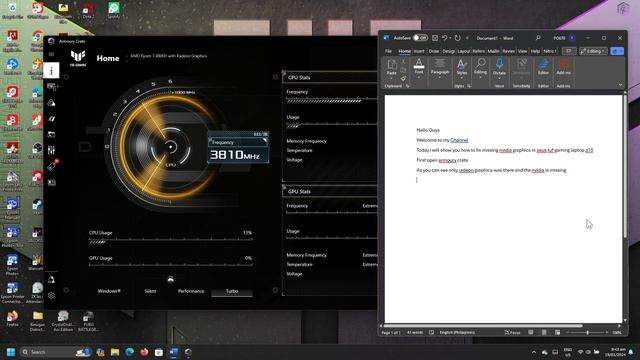Click the CPU Frequency display panel
This screenshot has height=360, width=640.
click(x=238, y=147)
